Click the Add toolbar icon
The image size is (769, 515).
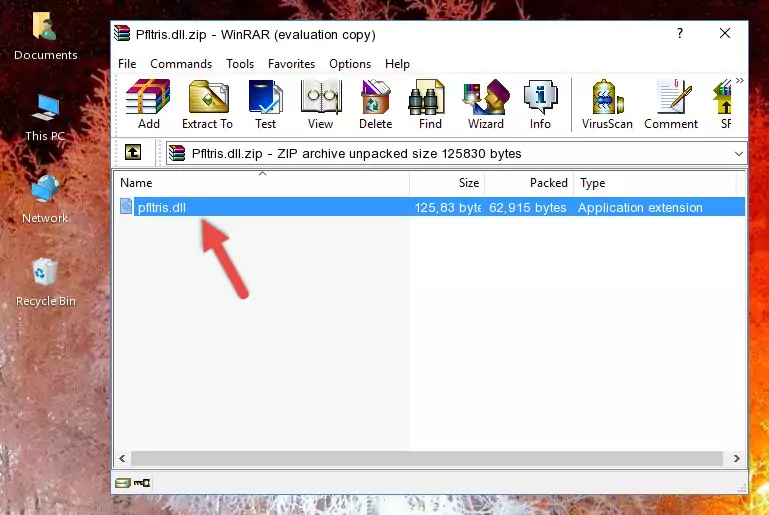point(148,104)
